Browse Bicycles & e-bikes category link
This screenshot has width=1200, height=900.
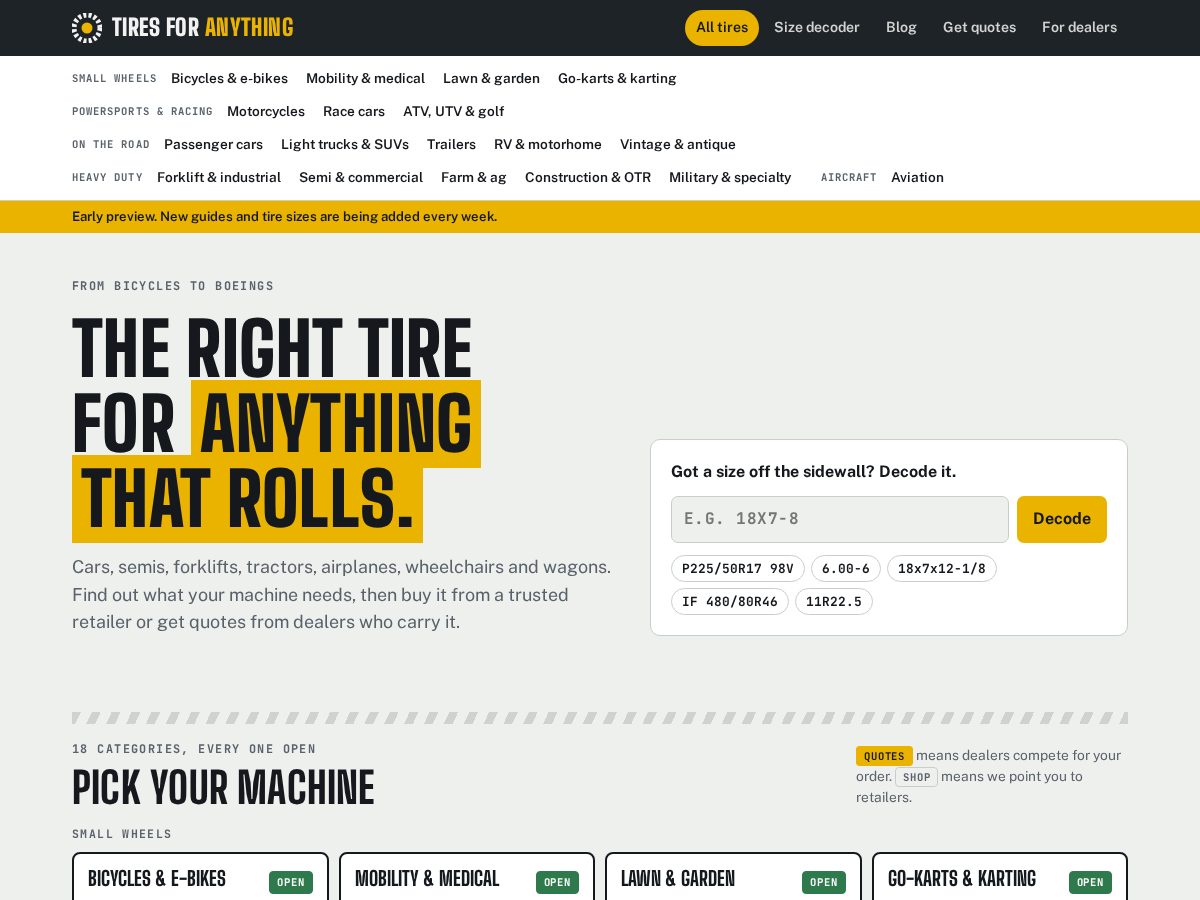[229, 78]
